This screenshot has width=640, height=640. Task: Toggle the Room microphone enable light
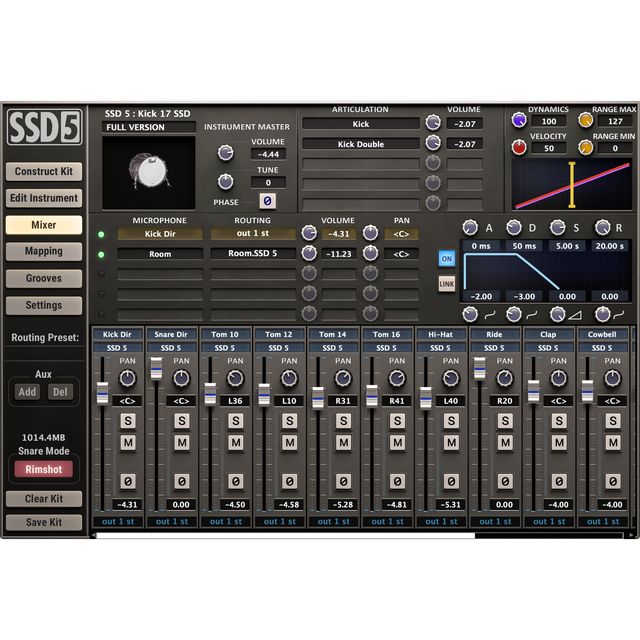click(x=101, y=255)
